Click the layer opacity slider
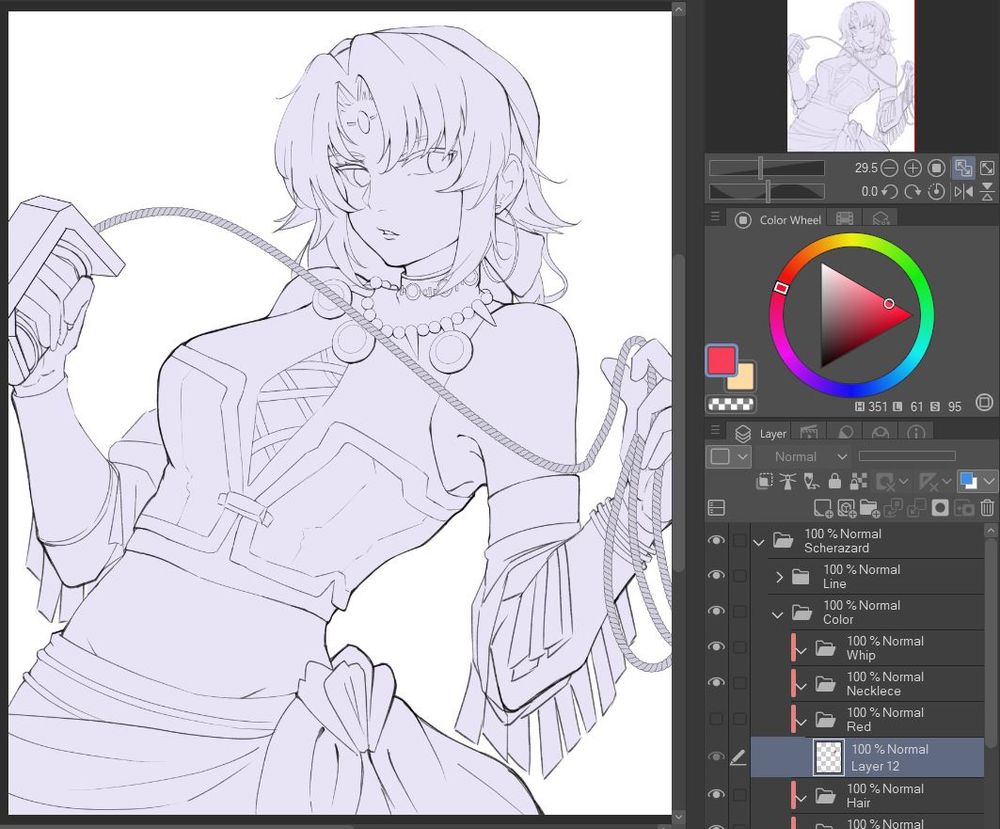Viewport: 1000px width, 829px height. (x=907, y=456)
